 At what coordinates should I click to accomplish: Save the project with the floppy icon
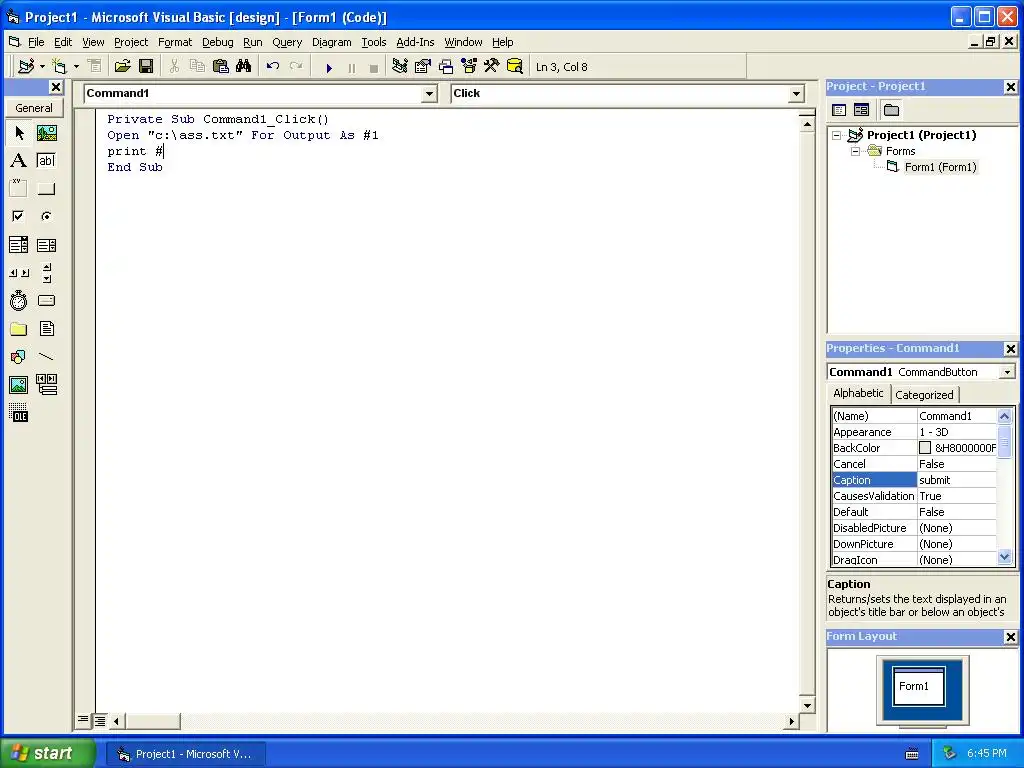(146, 67)
